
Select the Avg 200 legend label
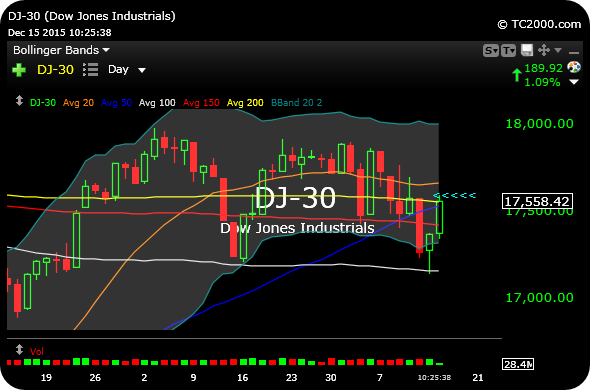tap(245, 103)
